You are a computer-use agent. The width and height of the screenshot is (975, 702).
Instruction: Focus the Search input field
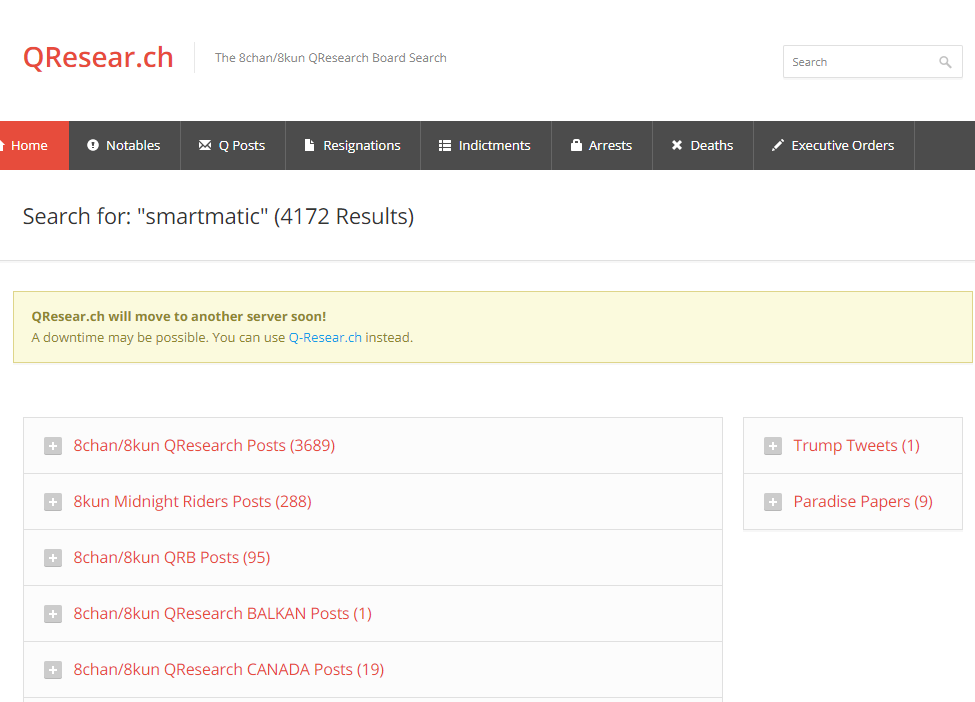pyautogui.click(x=872, y=62)
